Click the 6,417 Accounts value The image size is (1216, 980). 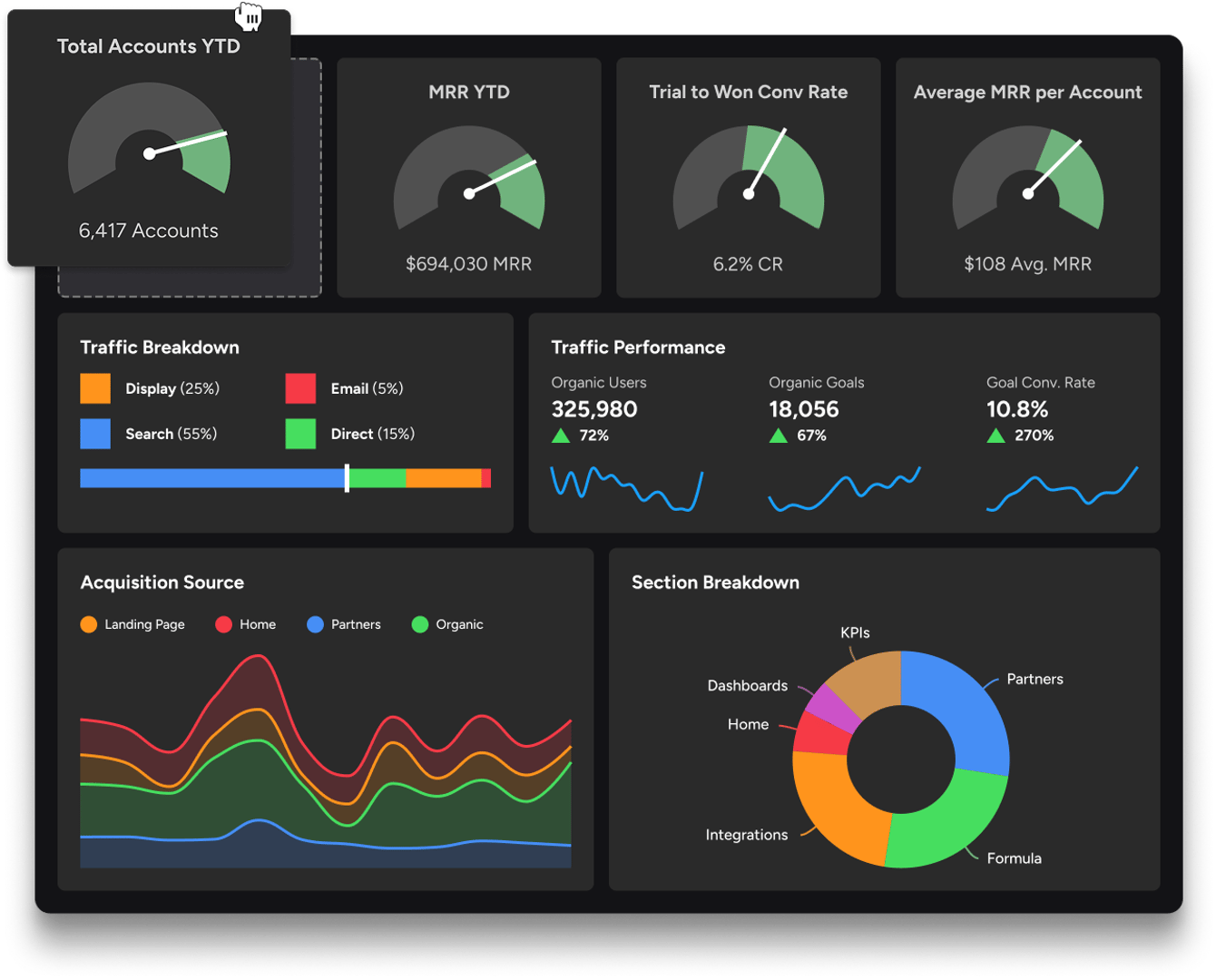[148, 230]
